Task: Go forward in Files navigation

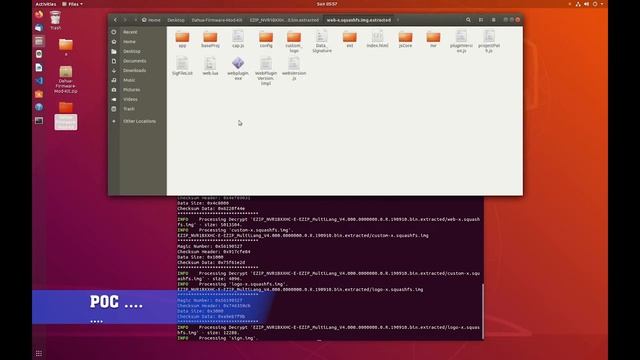Action: click(x=125, y=20)
